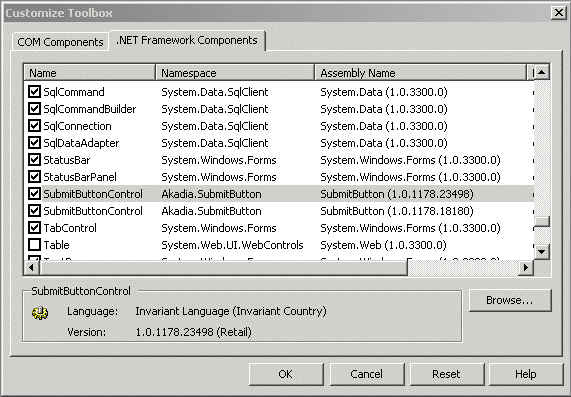Sort by the Assembly Name column header
The image size is (571, 397).
click(x=420, y=73)
